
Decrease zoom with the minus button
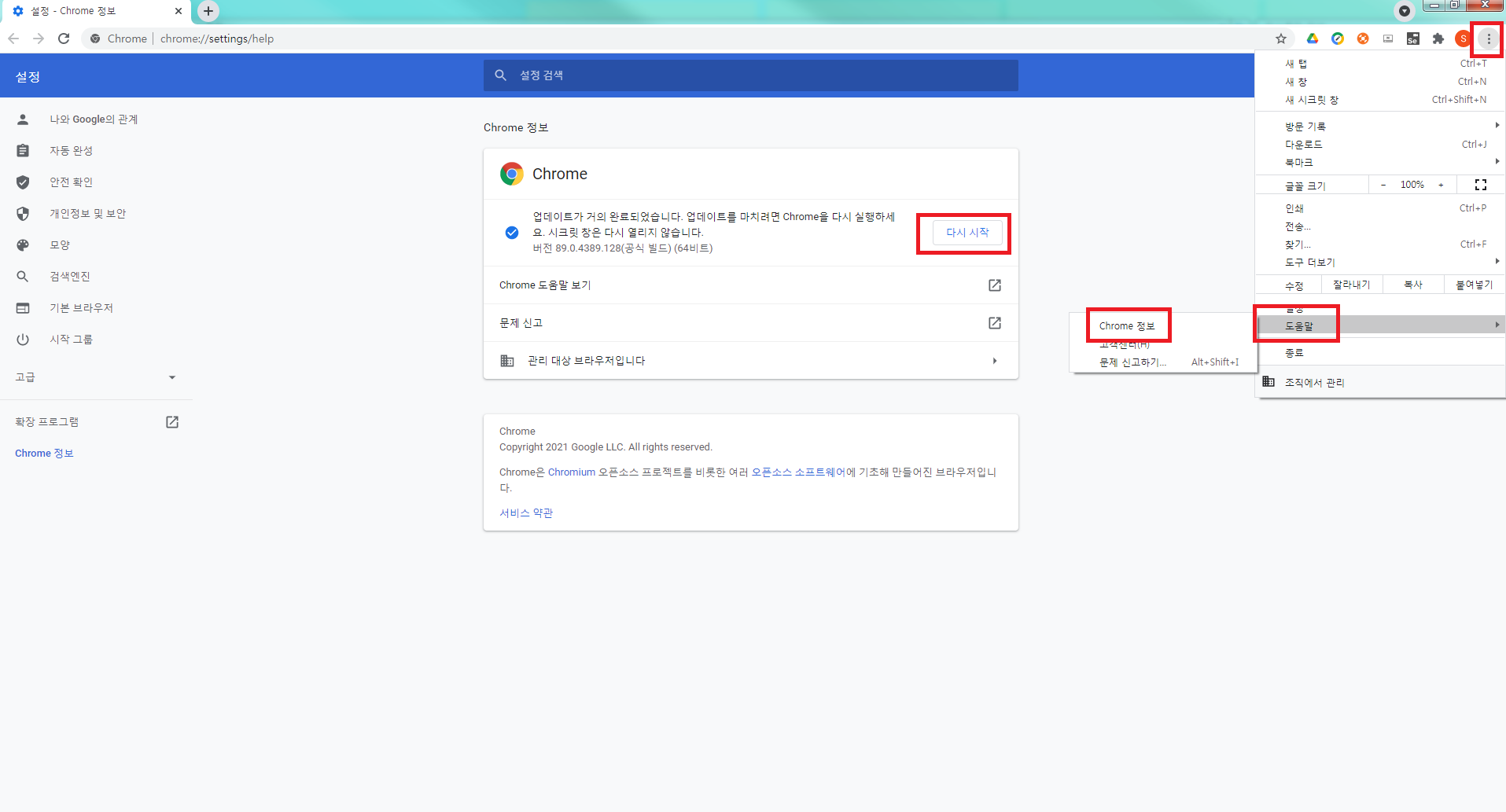(1383, 185)
